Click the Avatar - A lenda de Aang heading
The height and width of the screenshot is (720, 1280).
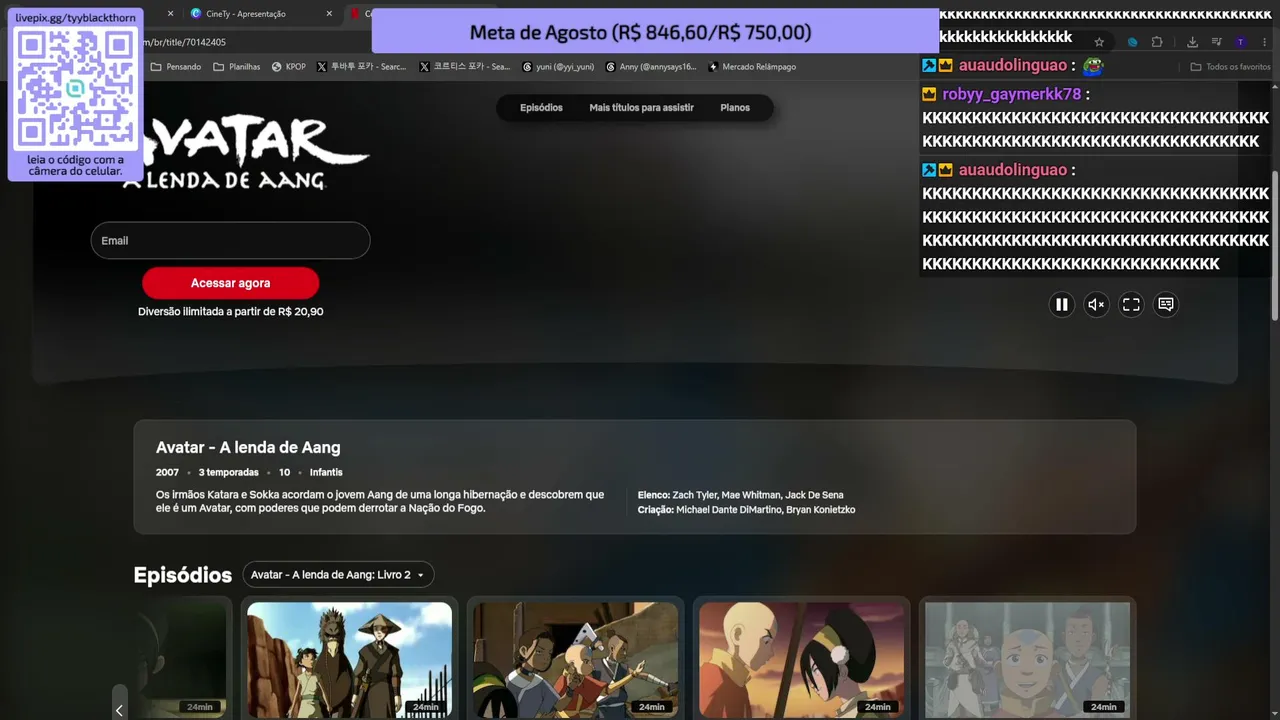[x=248, y=448]
